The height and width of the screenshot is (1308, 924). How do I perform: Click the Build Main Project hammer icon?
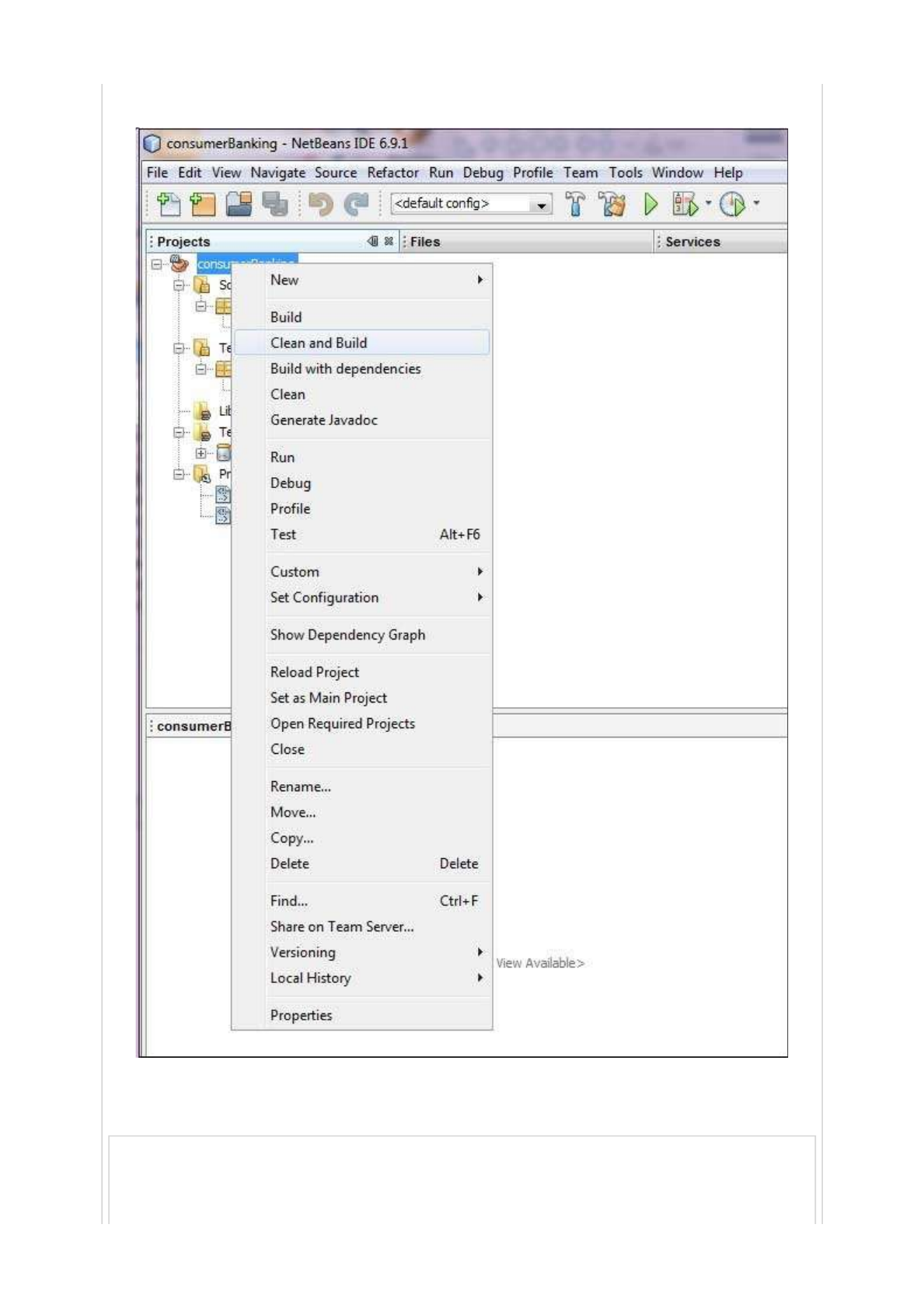[575, 204]
